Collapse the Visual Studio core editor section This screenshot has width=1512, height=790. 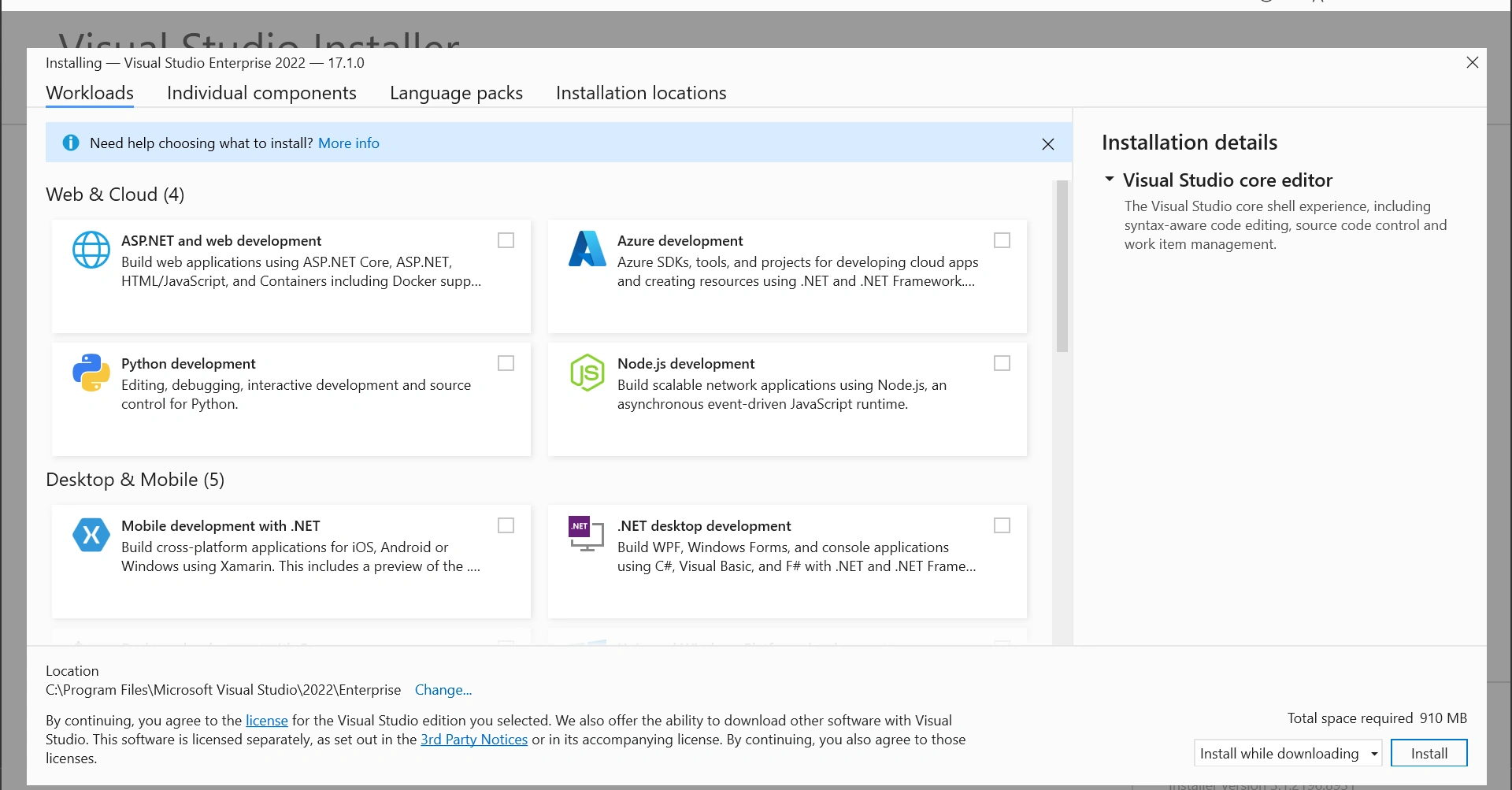click(x=1110, y=180)
